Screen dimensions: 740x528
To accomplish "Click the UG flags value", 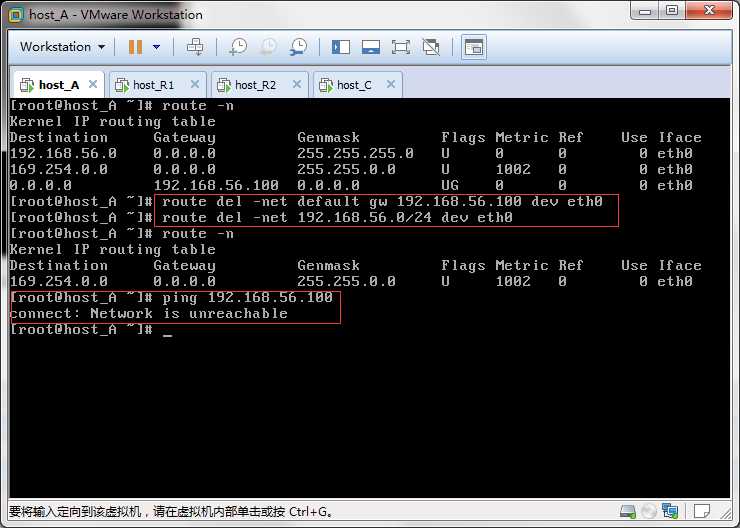I will (x=450, y=185).
